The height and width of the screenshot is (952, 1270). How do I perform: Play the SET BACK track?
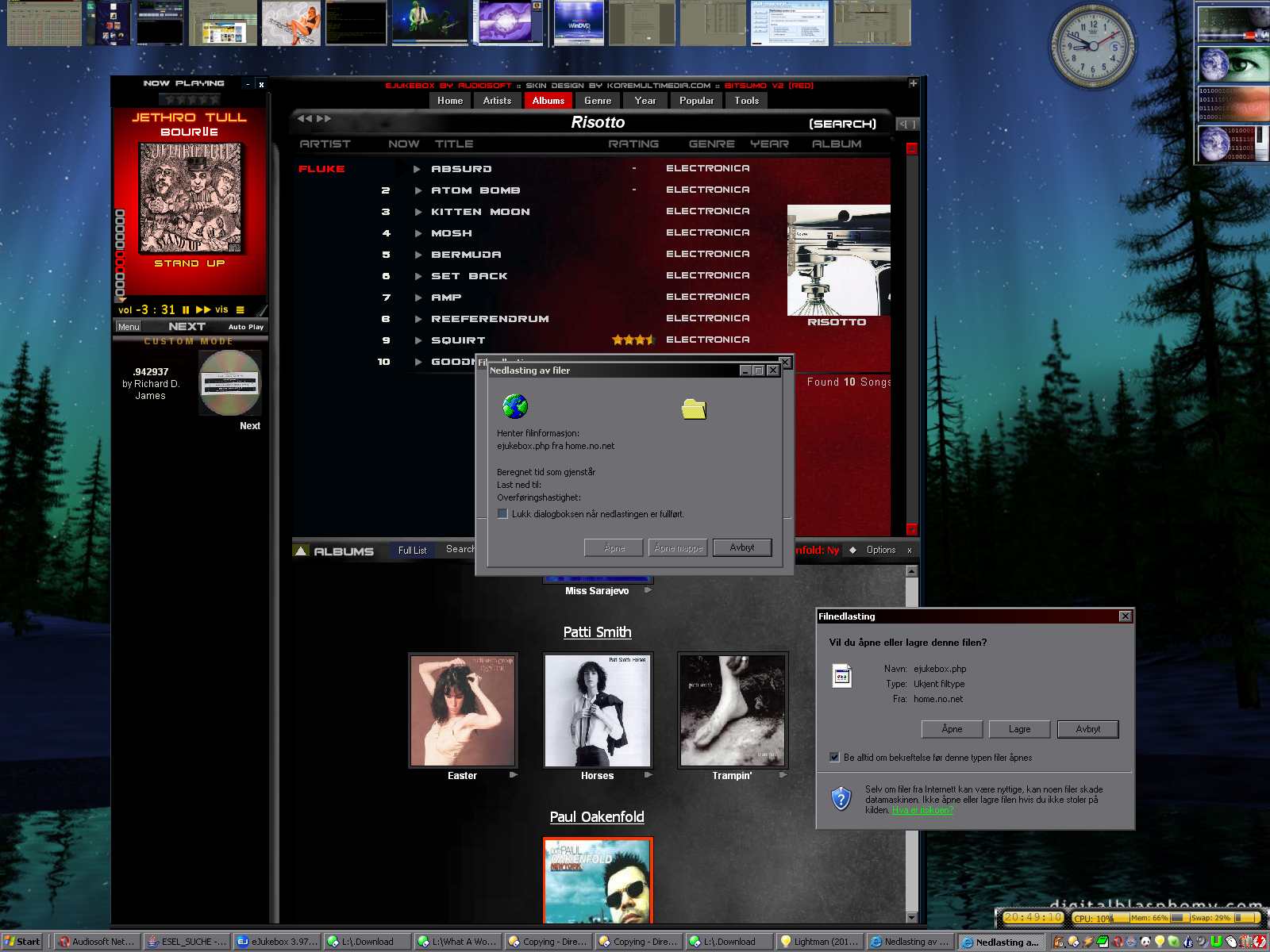418,276
